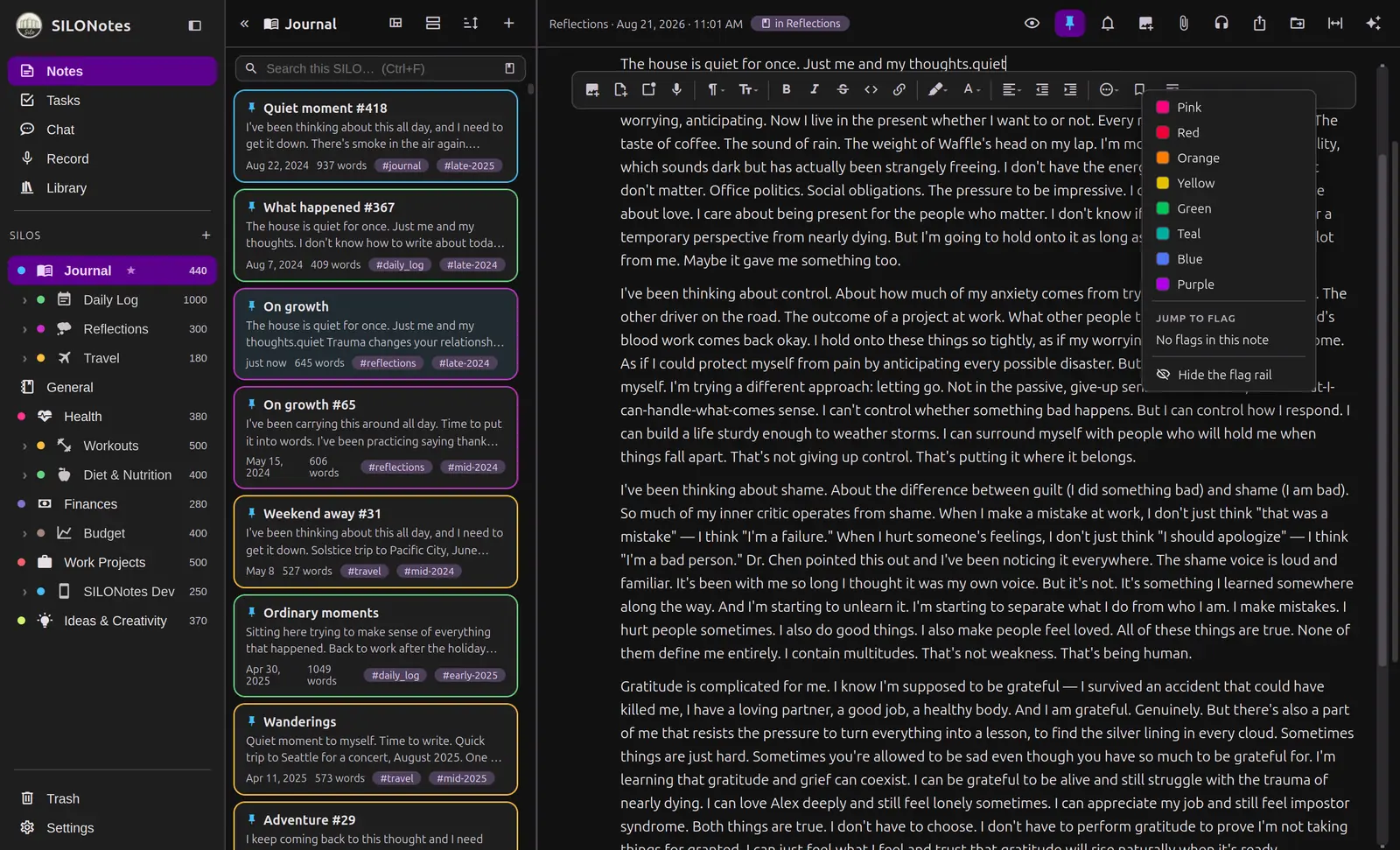Switch to card grid view
Image resolution: width=1400 pixels, height=850 pixels.
click(x=395, y=24)
